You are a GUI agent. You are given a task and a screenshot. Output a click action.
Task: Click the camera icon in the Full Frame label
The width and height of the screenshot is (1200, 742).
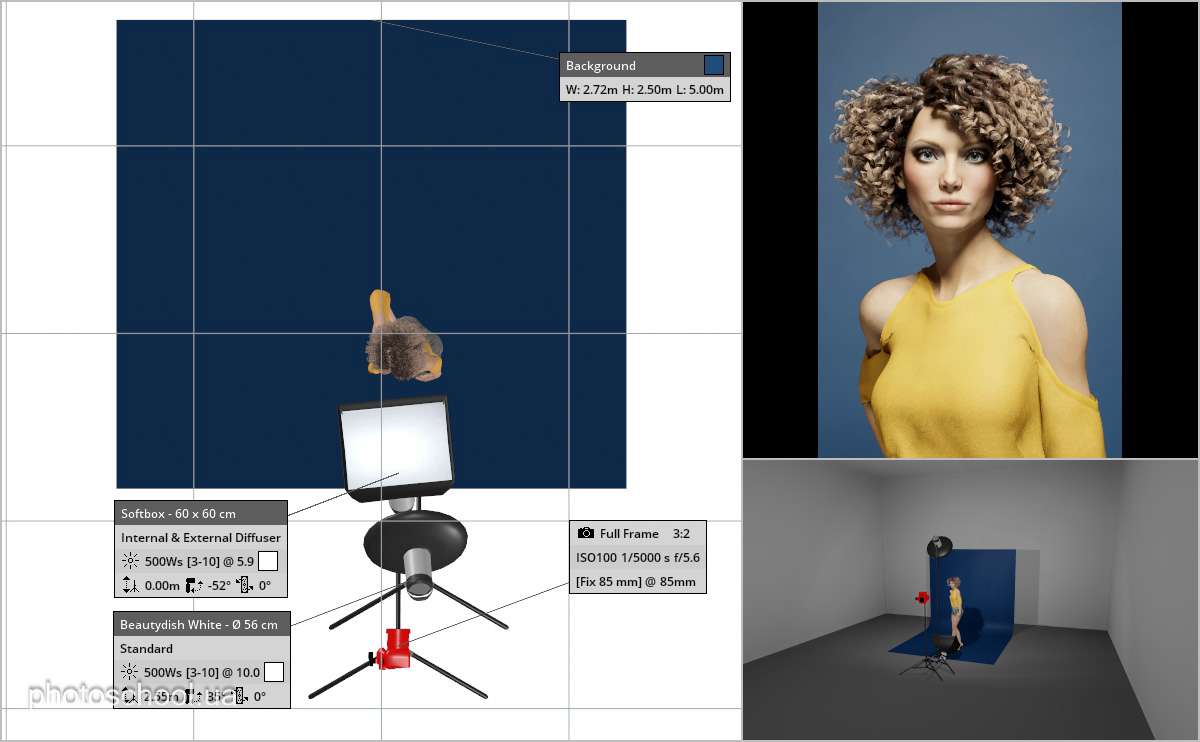tap(586, 534)
